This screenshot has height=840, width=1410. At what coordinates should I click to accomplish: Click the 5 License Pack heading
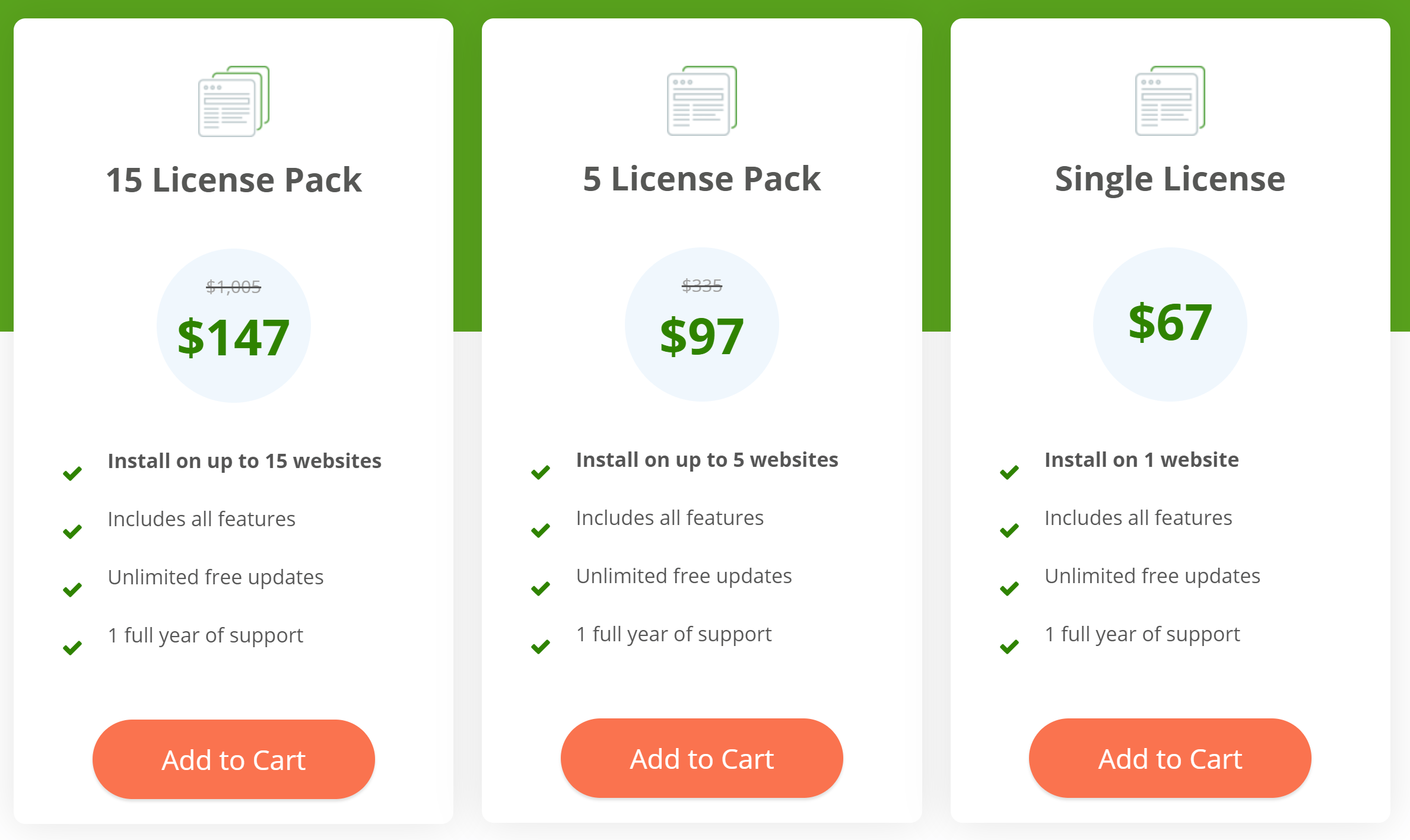(x=701, y=179)
